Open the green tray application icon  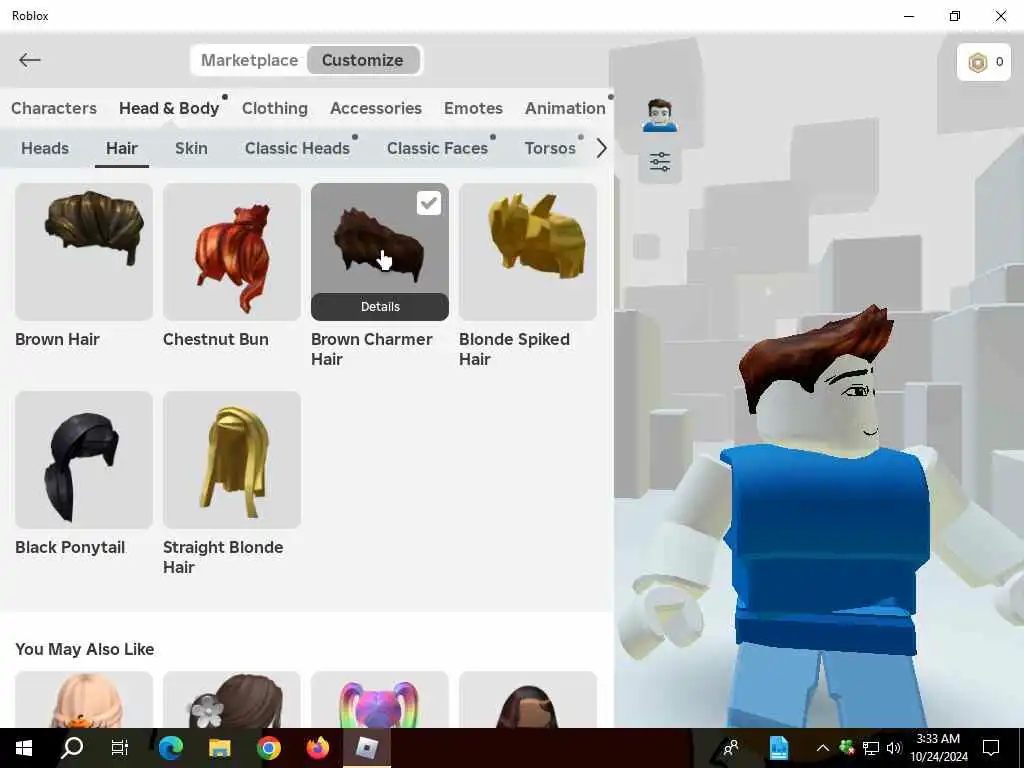pos(846,746)
